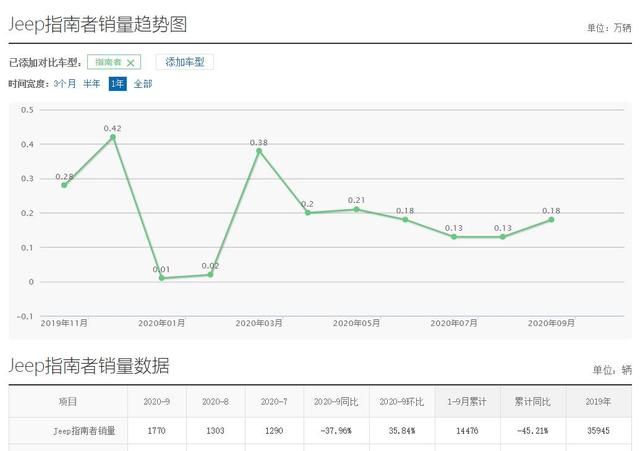Click the 2020-7 column header
The image size is (640, 451).
coord(274,402)
